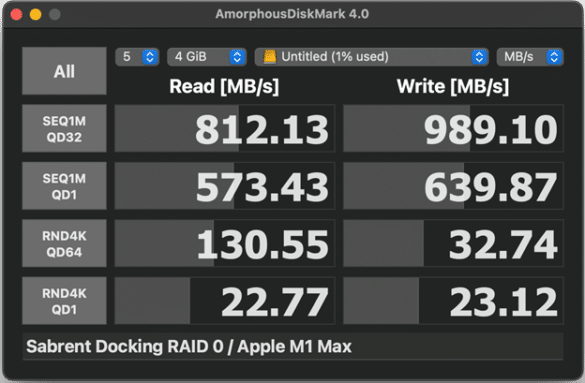Run the SEQ1M QD32 test
The width and height of the screenshot is (585, 383).
pos(64,128)
